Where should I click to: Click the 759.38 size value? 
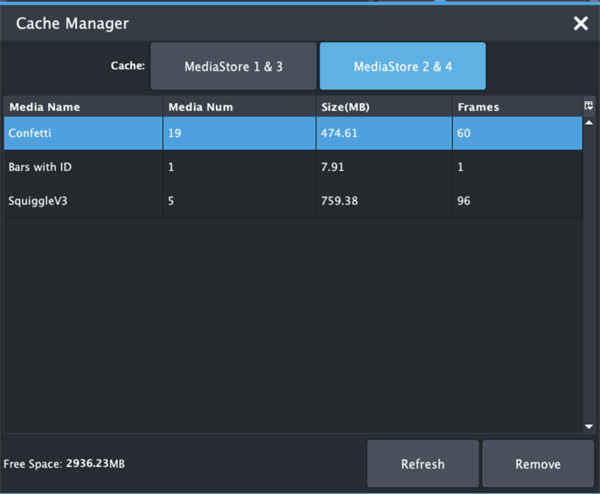pyautogui.click(x=384, y=201)
